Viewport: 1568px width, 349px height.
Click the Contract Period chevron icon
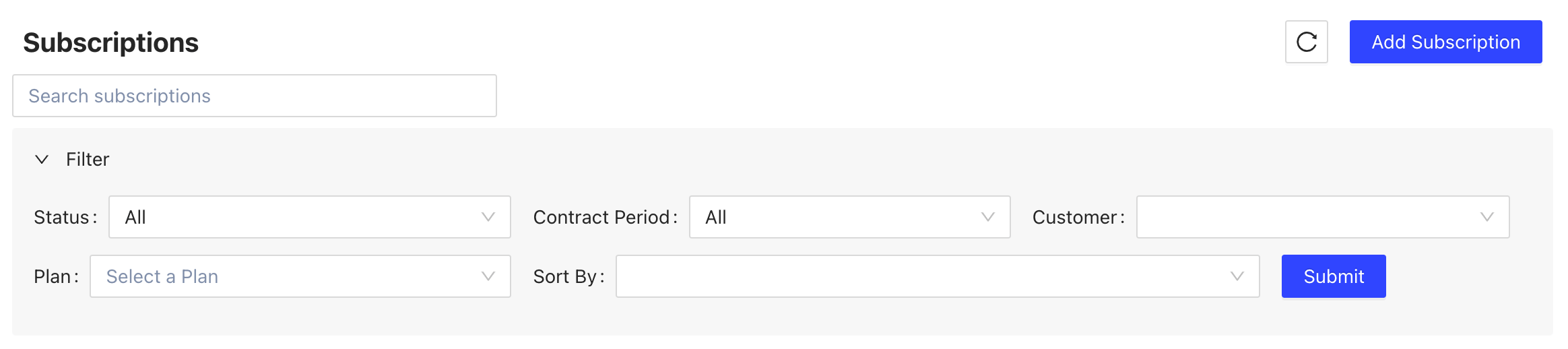click(987, 217)
